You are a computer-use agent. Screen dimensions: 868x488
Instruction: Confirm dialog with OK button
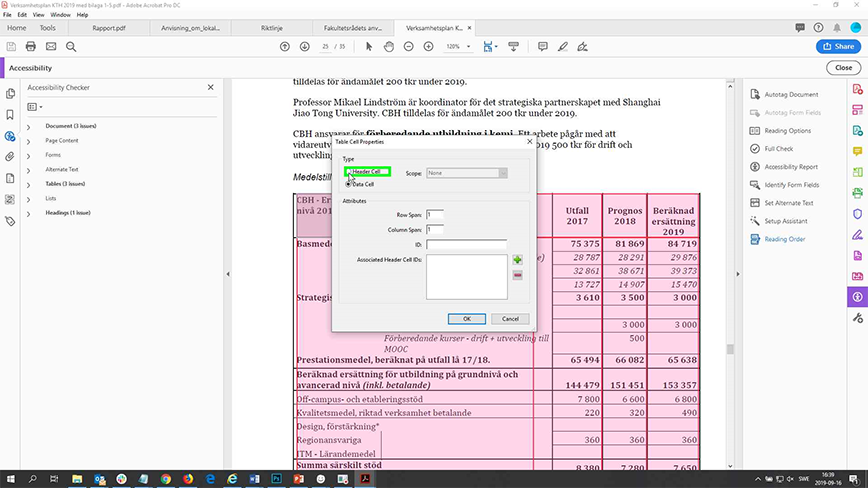466,319
